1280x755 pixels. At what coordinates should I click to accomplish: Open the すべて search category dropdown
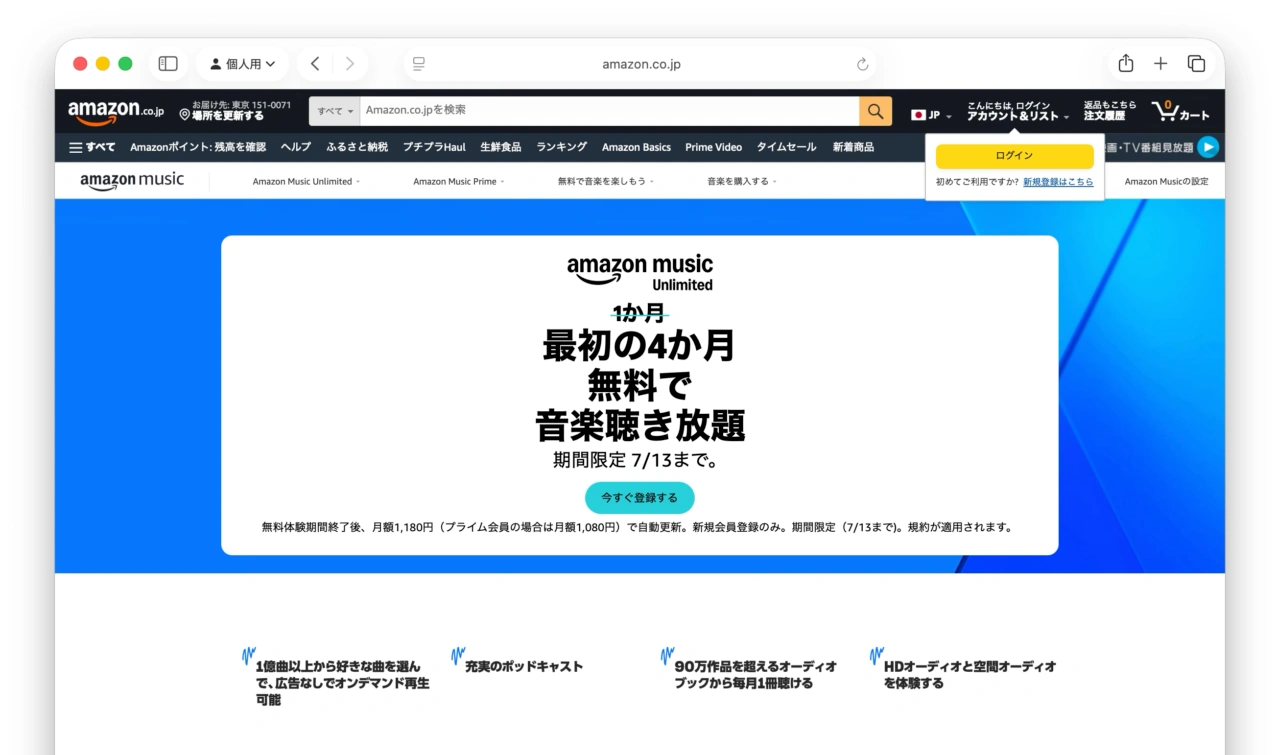[x=335, y=111]
